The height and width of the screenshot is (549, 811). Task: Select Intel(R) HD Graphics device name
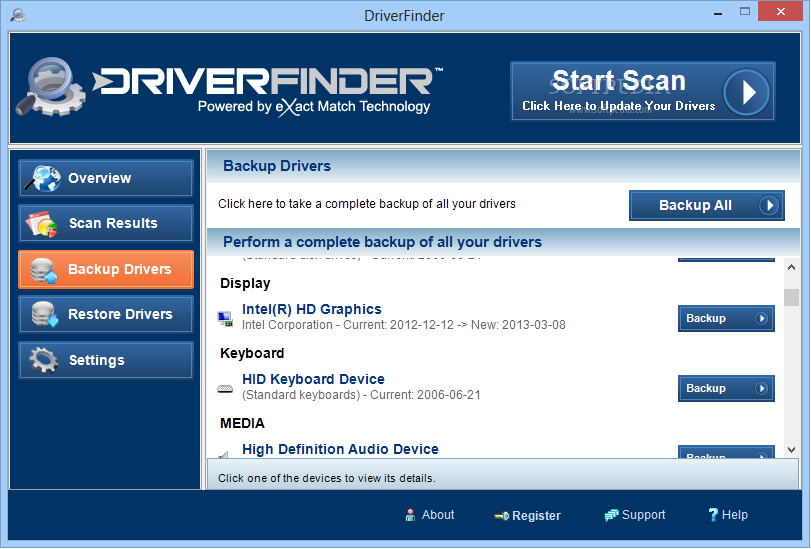(311, 309)
